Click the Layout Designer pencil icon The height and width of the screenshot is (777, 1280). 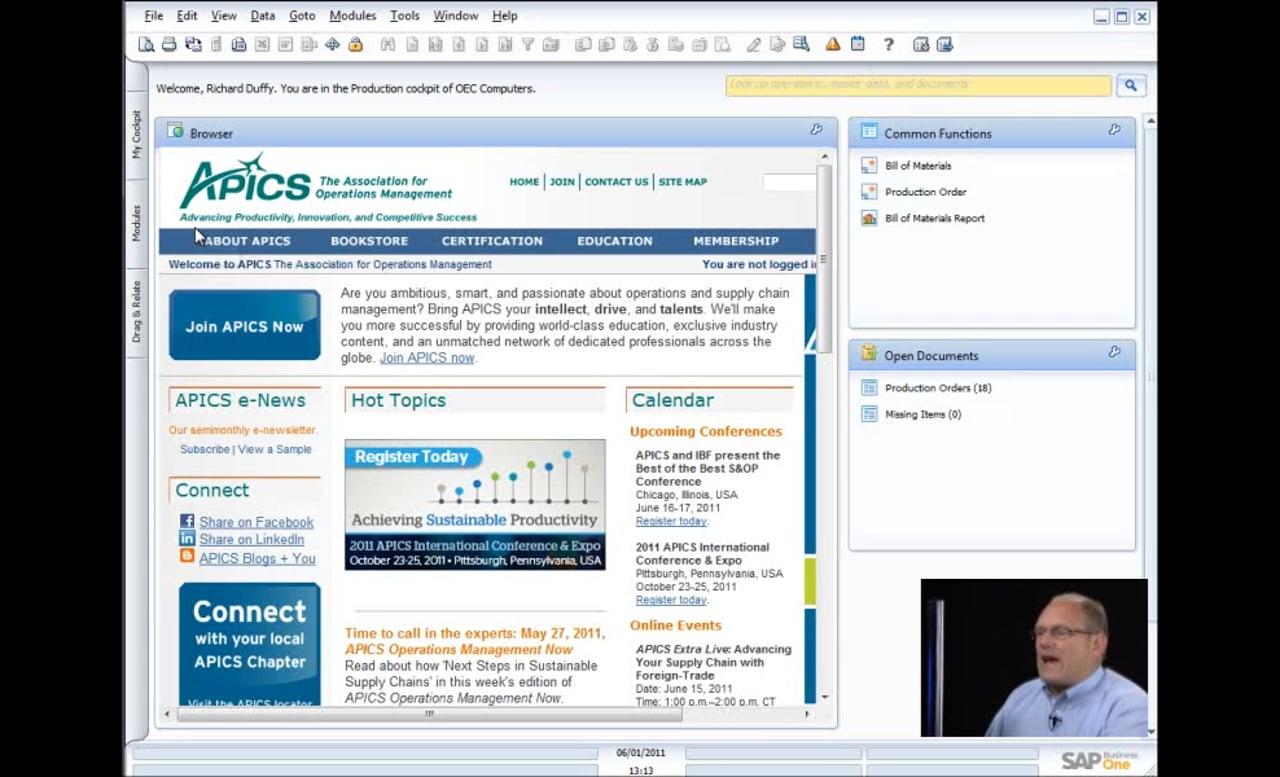pyautogui.click(x=753, y=44)
